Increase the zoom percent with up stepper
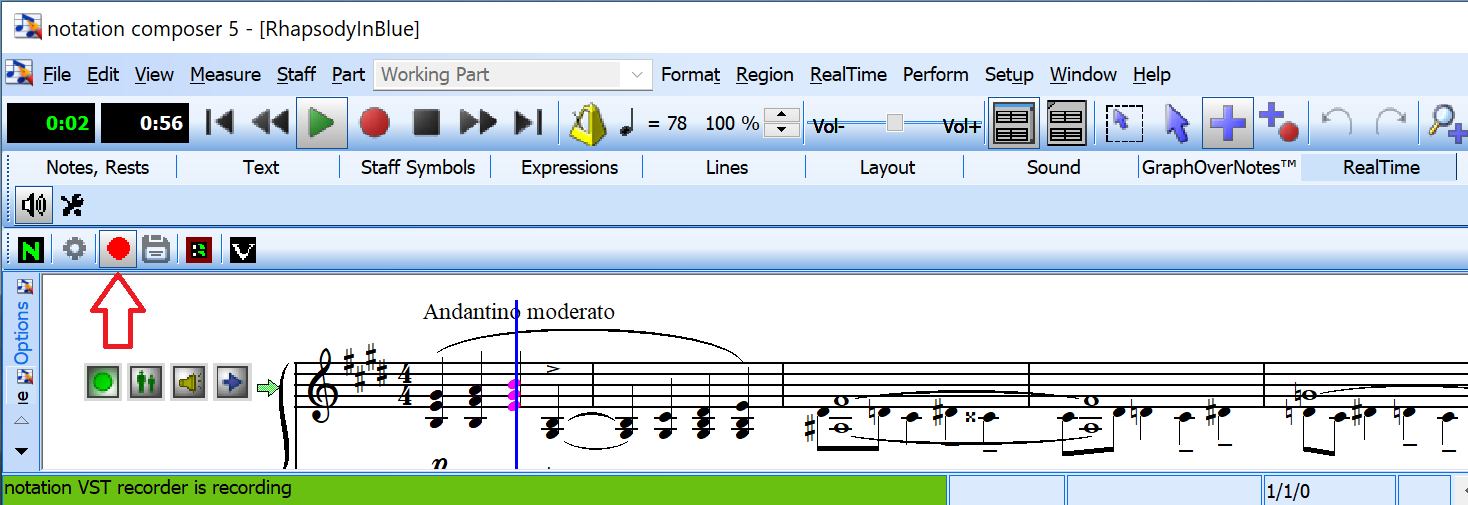1468x505 pixels. click(781, 115)
